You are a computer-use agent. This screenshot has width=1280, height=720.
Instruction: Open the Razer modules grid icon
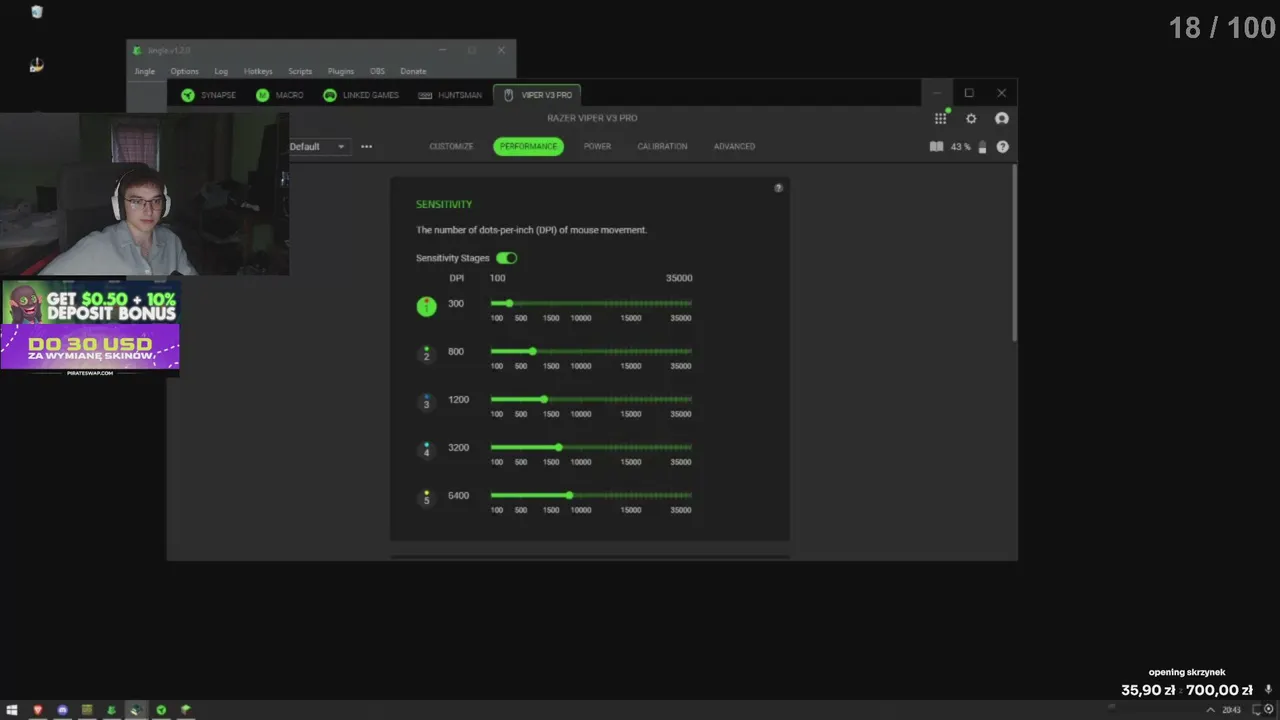[940, 118]
